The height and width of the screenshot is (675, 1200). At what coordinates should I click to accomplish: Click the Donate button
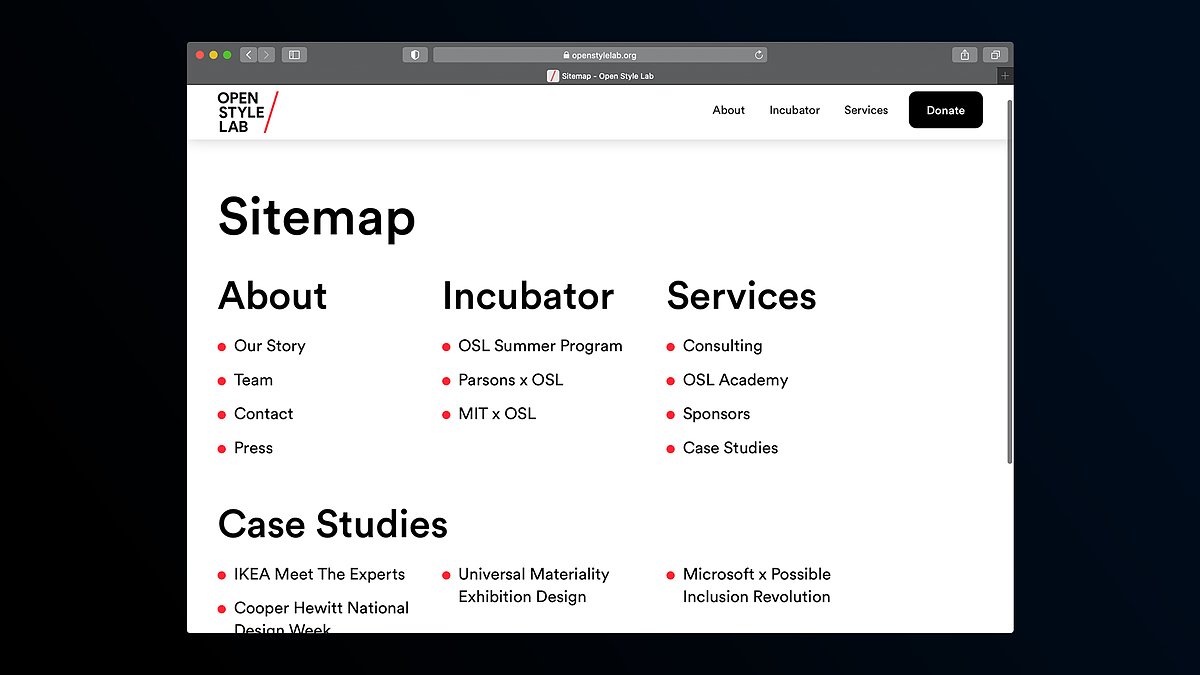click(945, 110)
